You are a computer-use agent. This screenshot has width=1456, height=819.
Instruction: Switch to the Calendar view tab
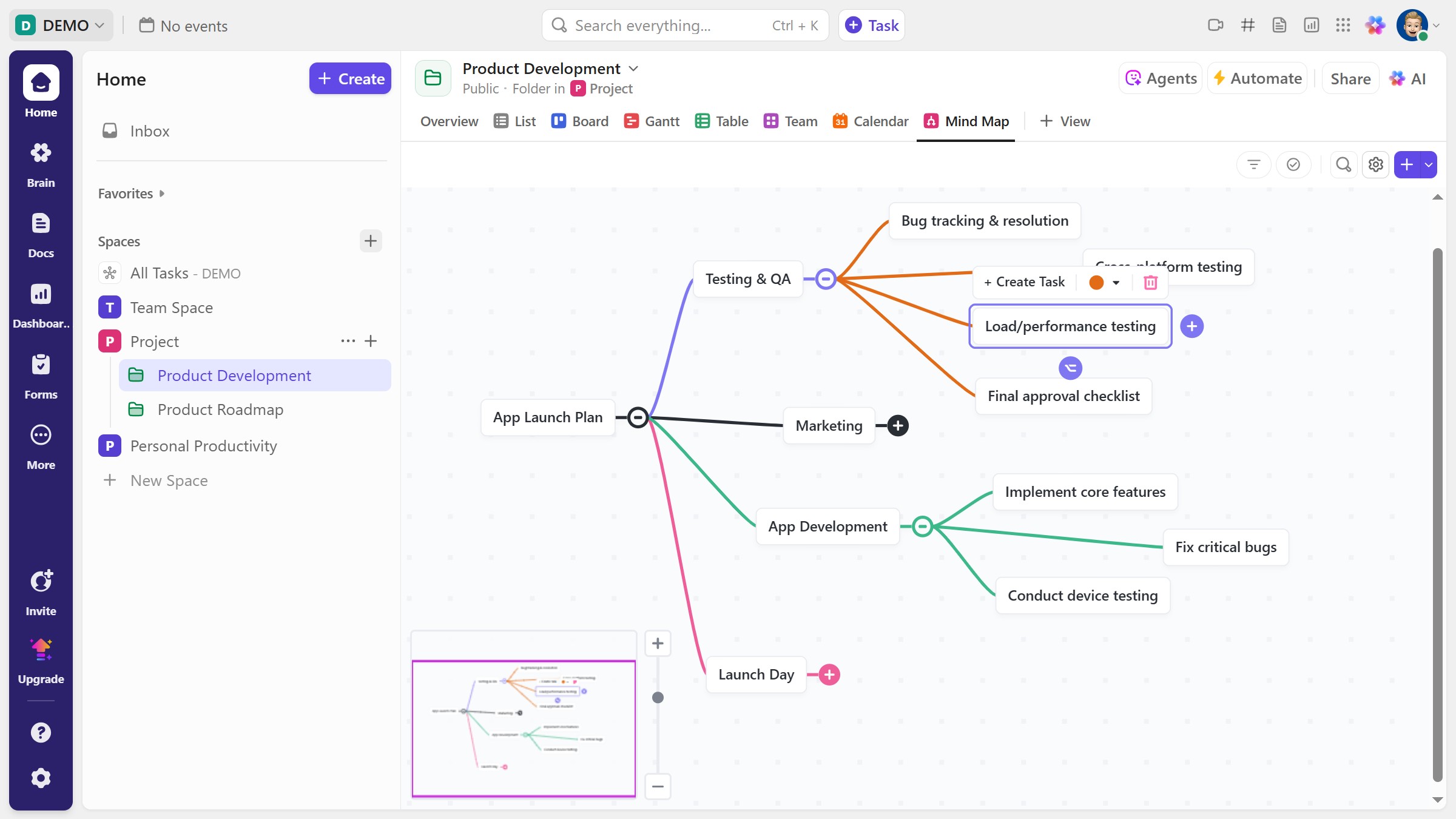870,121
